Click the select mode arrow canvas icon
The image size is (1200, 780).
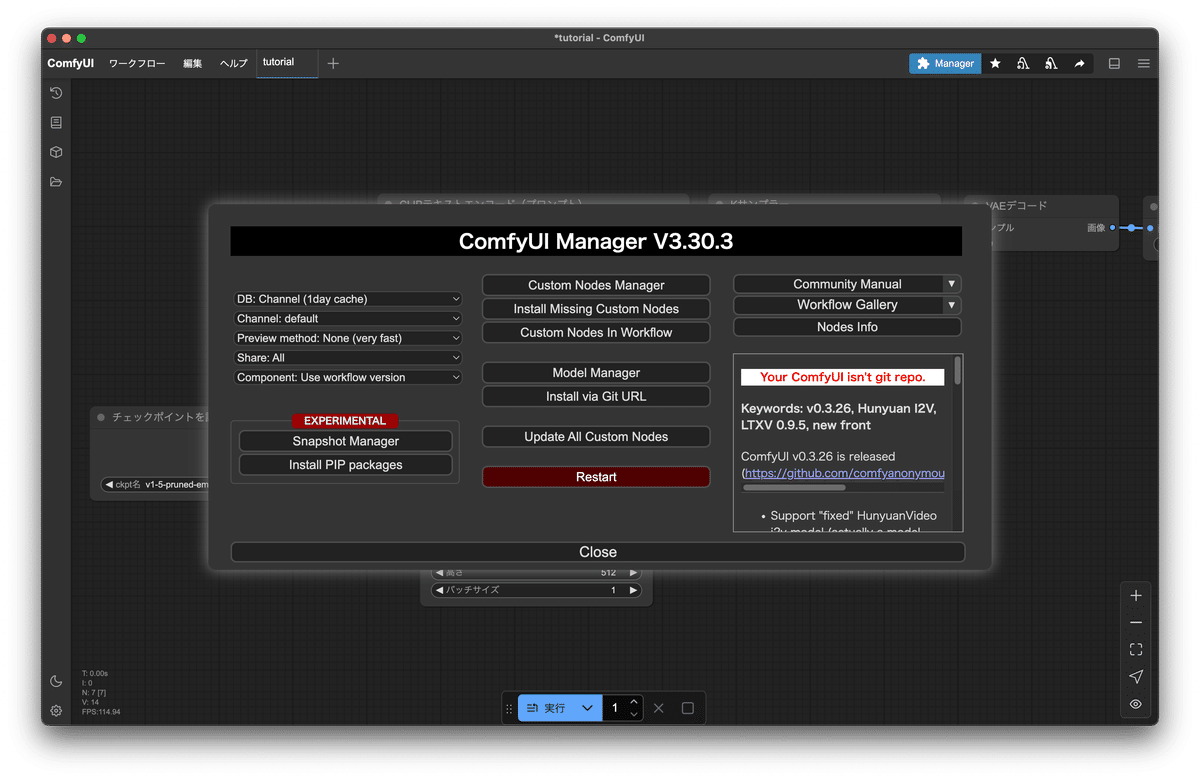(x=1135, y=677)
